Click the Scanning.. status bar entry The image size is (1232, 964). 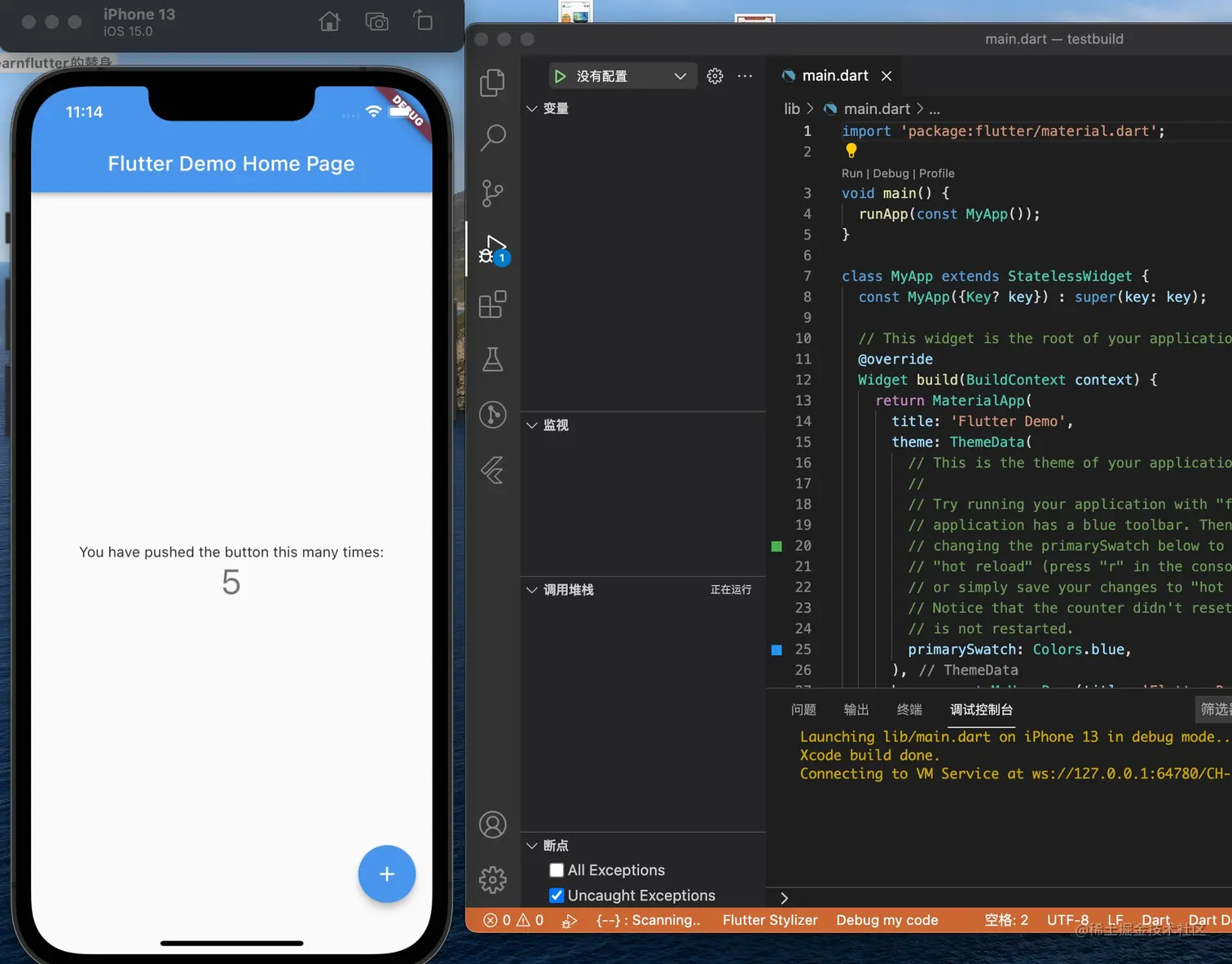point(649,920)
